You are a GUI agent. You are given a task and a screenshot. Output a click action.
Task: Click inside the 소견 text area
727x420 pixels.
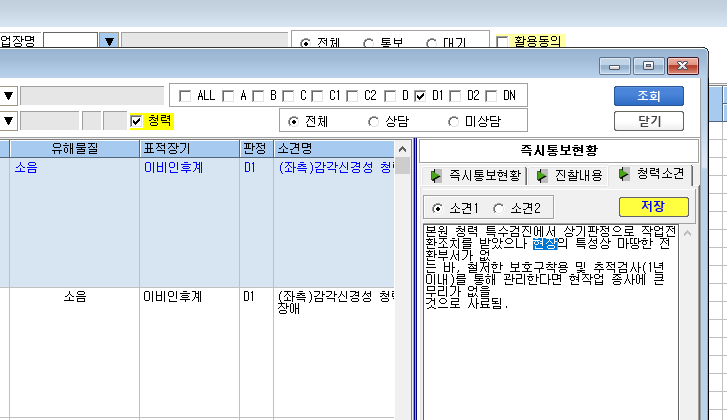pos(551,322)
